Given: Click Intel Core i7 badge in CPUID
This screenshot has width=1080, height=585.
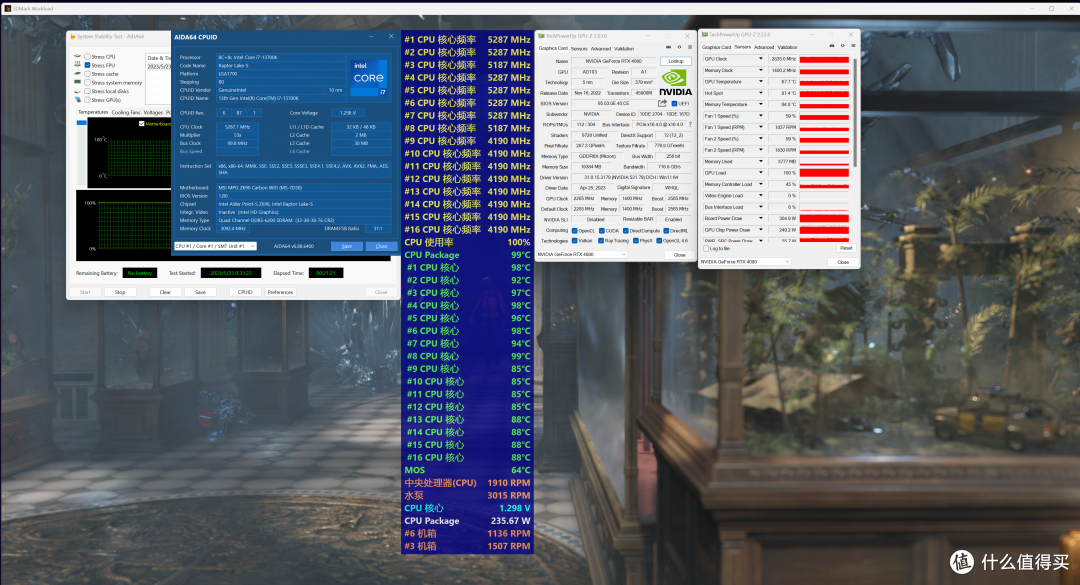Looking at the screenshot, I should (x=368, y=77).
